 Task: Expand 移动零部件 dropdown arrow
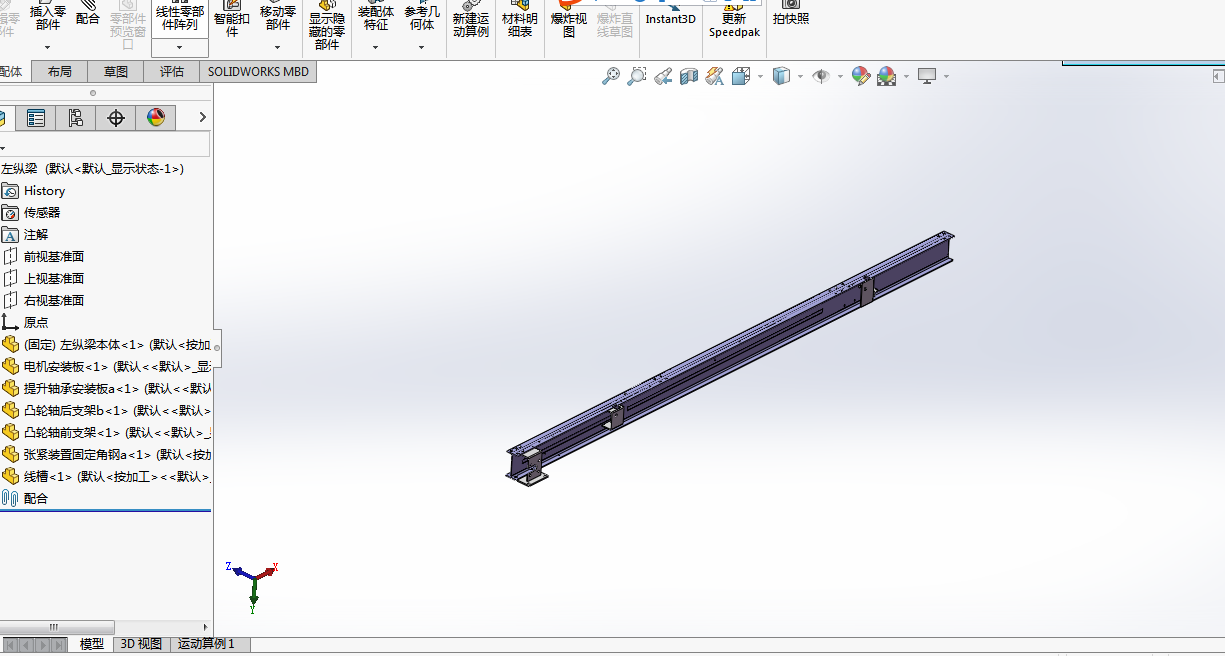tap(279, 47)
